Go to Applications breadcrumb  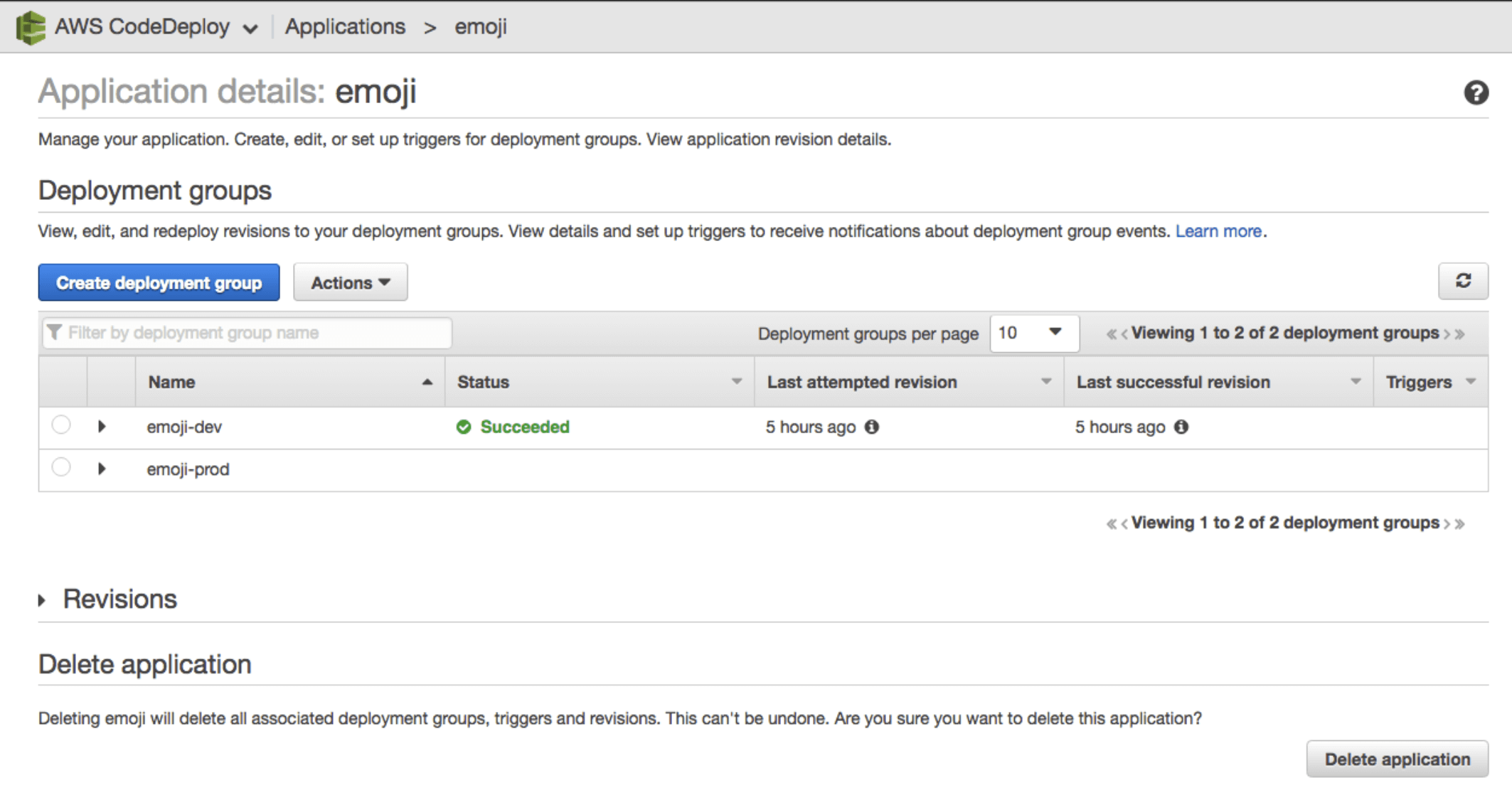point(345,27)
